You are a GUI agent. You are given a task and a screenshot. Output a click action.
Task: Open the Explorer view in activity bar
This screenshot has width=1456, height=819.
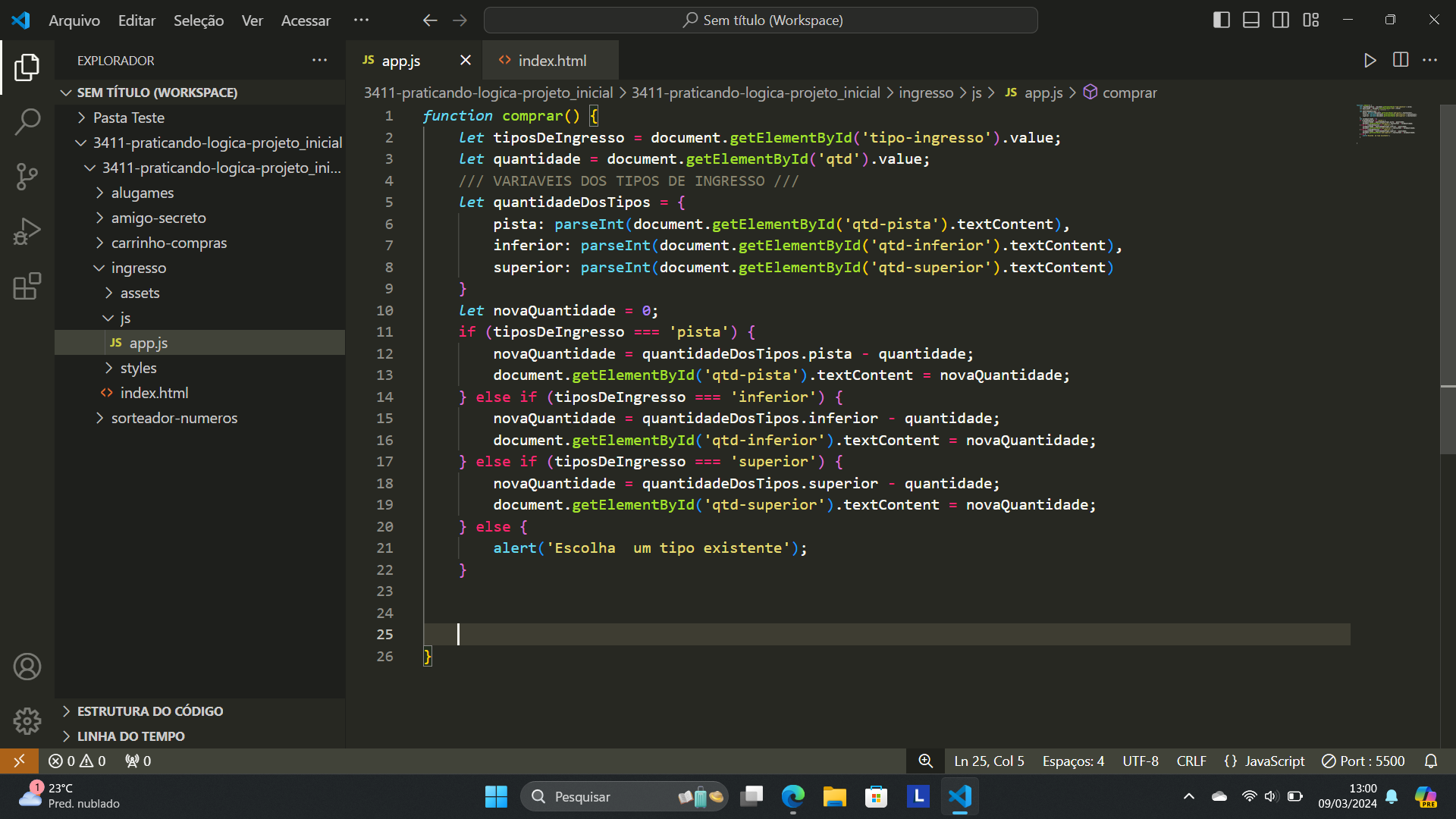[27, 67]
